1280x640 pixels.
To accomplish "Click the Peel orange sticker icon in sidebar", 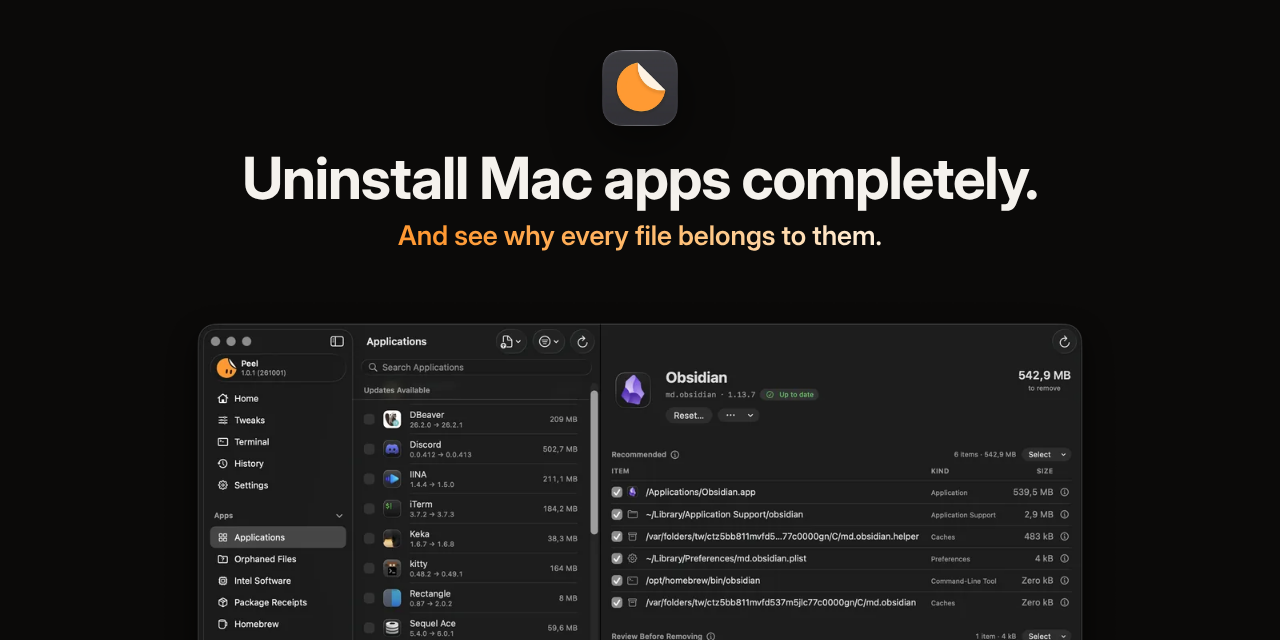I will tap(226, 368).
